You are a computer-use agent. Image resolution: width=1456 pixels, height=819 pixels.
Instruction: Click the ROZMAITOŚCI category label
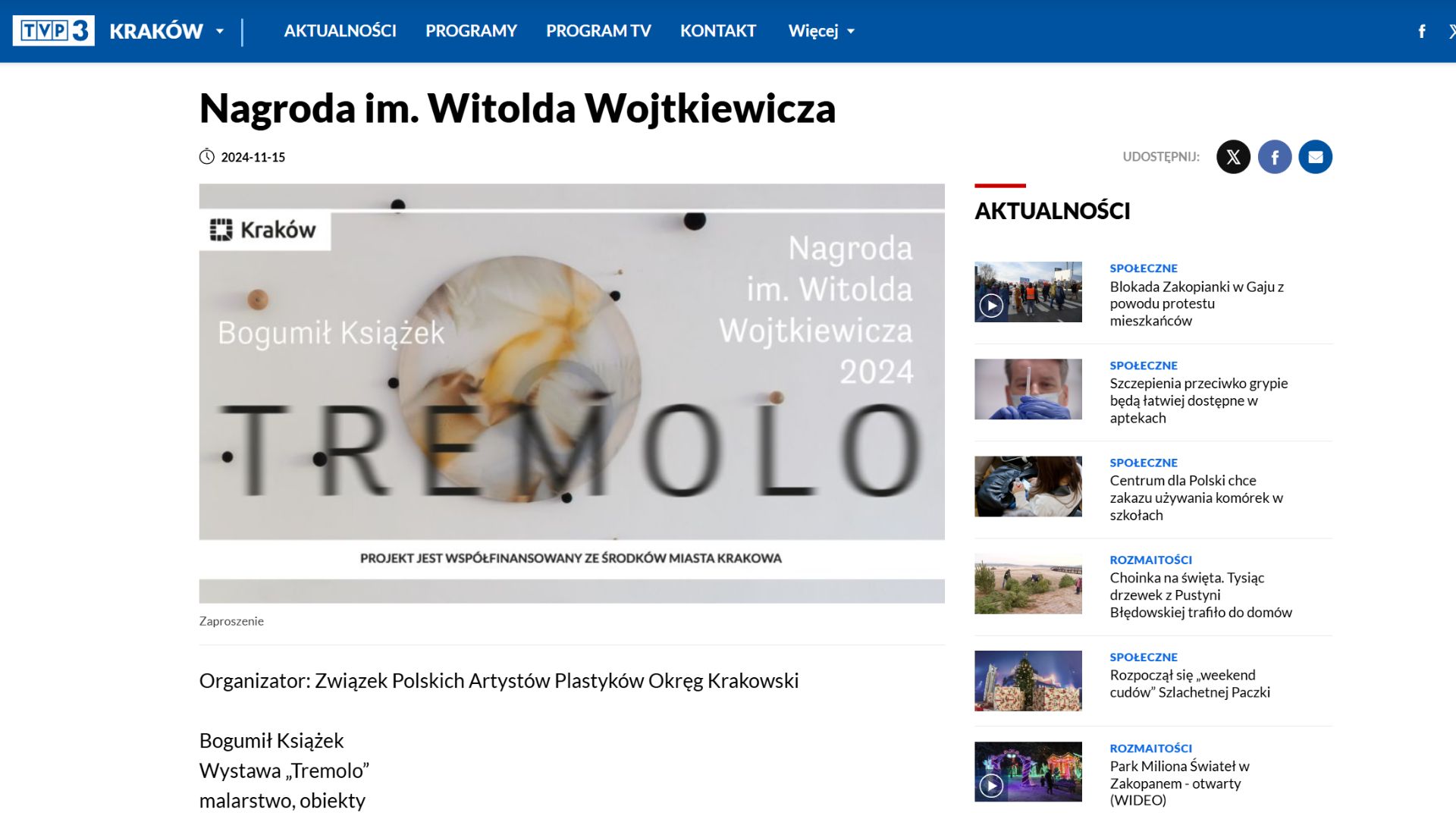(1150, 560)
